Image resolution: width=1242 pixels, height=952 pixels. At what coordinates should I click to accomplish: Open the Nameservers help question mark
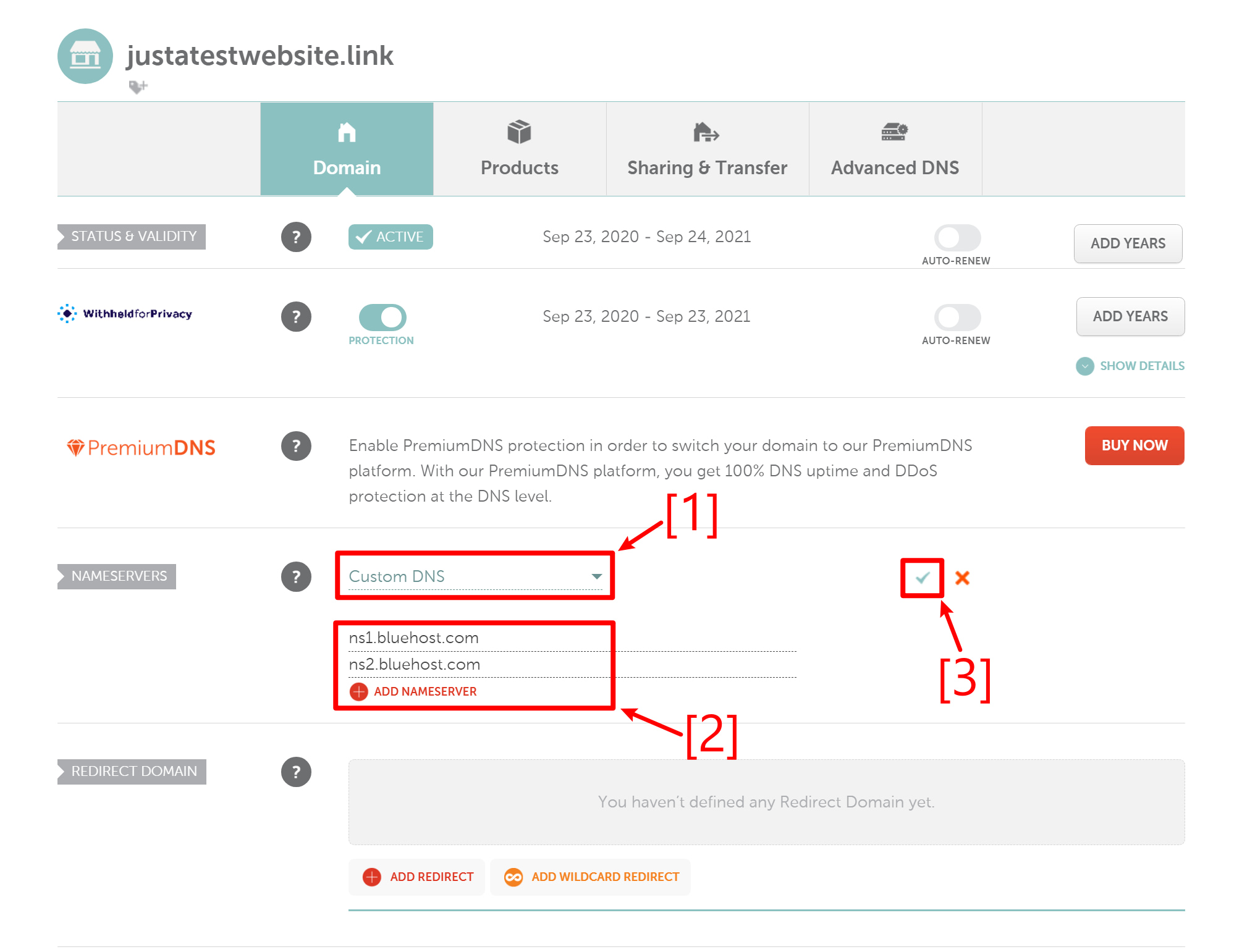point(297,576)
